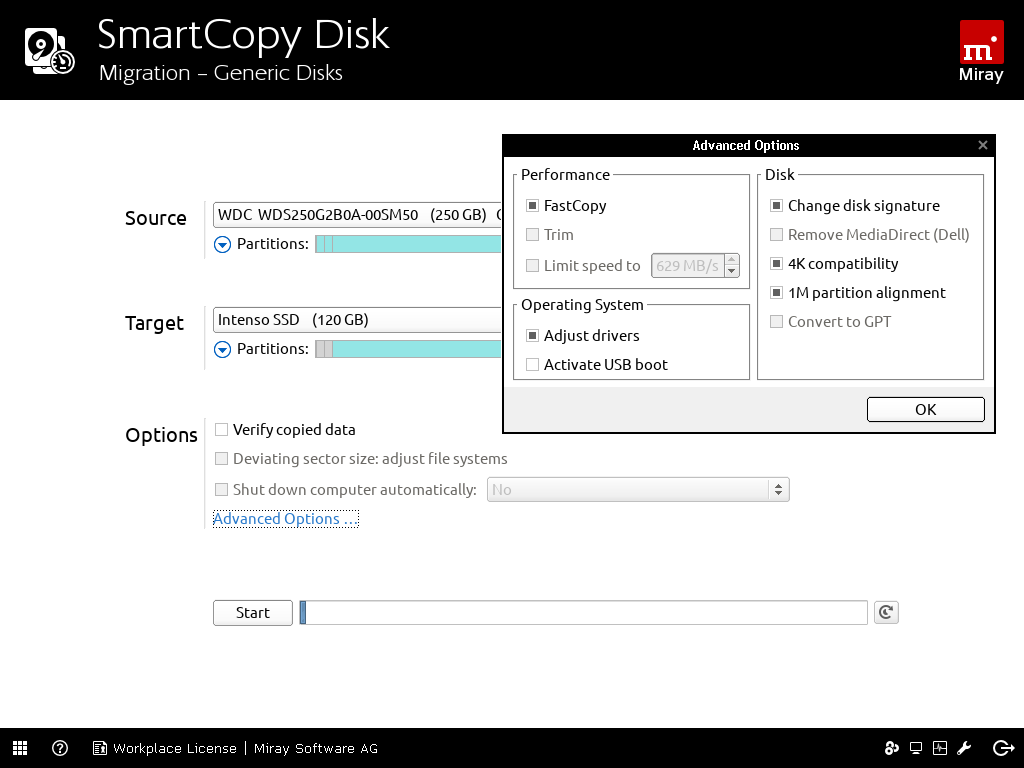Enable Verify copied data option
The height and width of the screenshot is (768, 1024).
[x=222, y=430]
